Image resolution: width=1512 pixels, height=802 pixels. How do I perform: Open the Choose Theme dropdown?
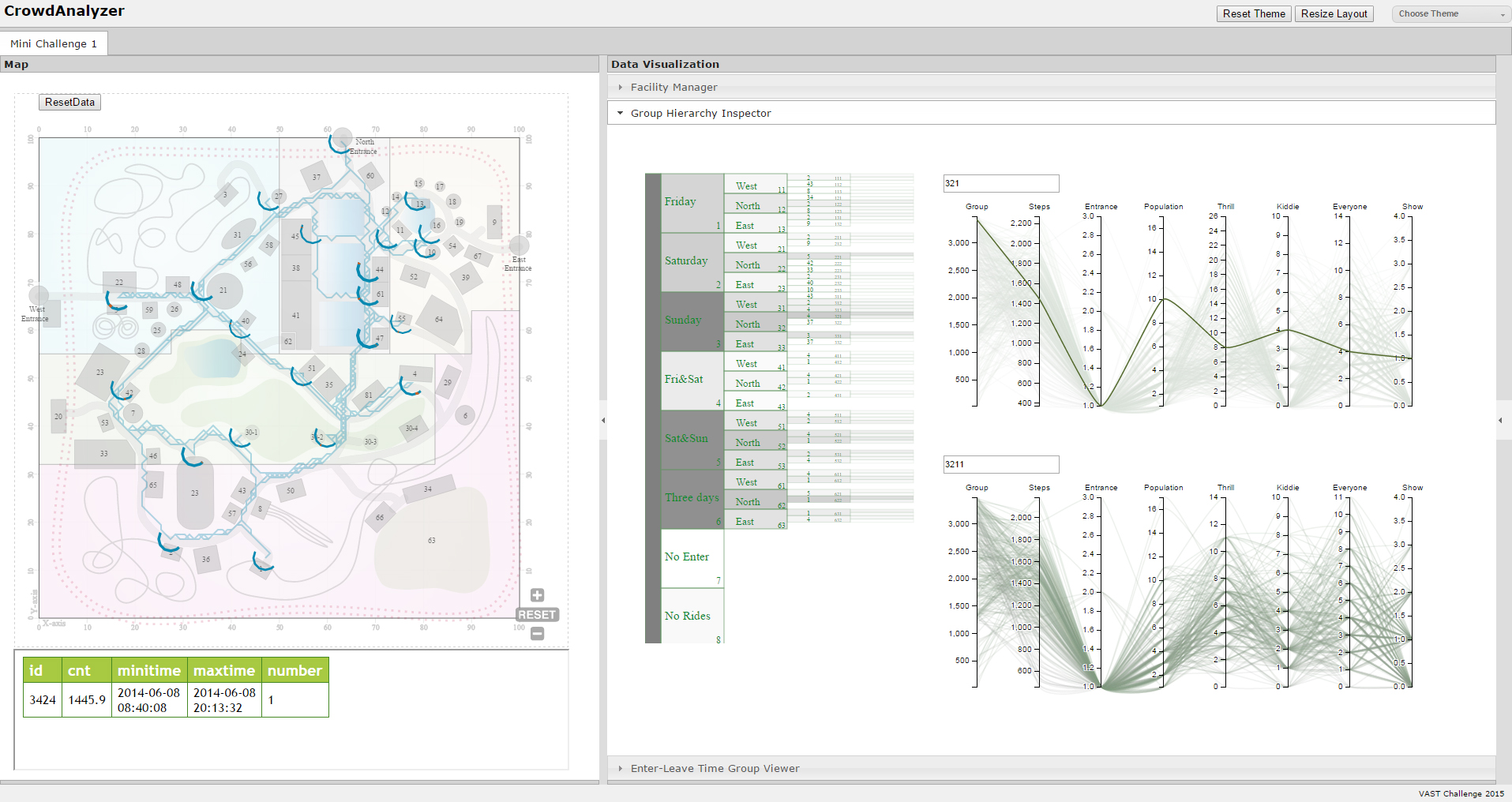[x=1451, y=13]
